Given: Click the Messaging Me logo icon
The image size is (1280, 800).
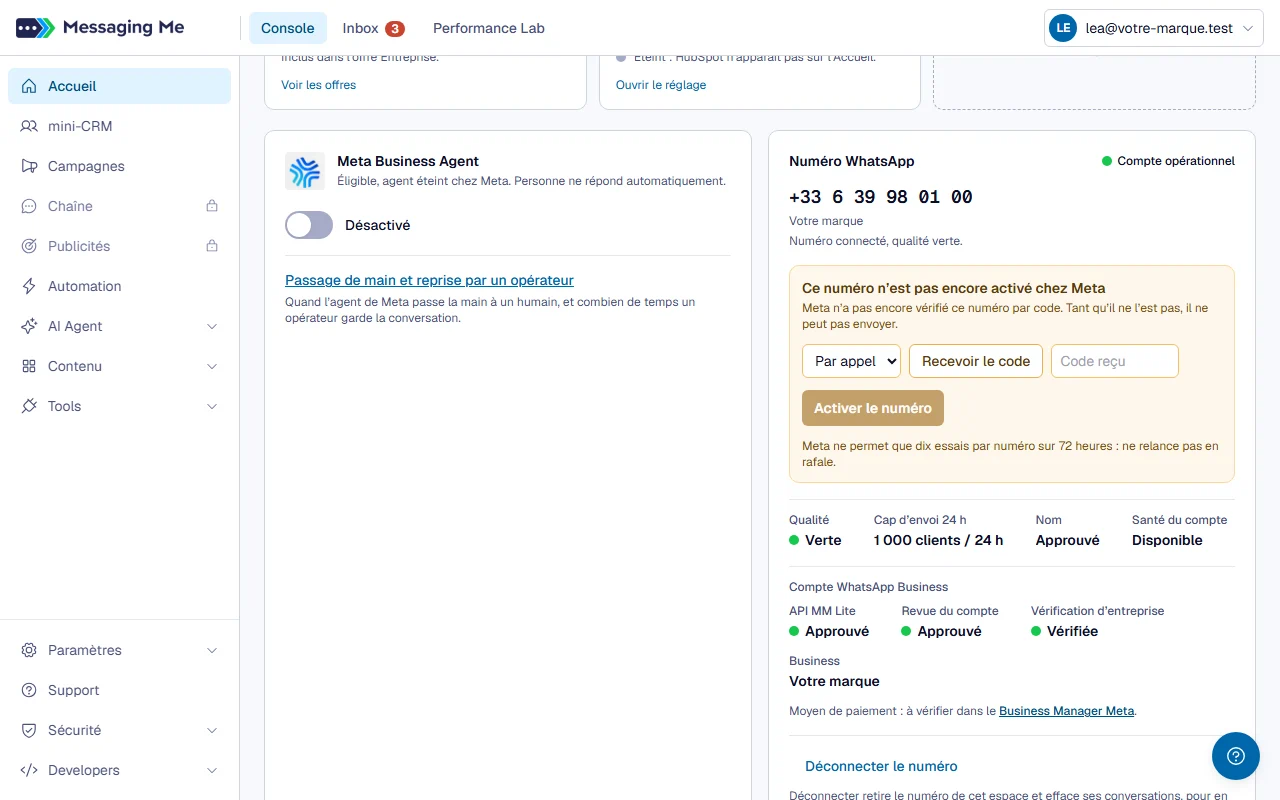Looking at the screenshot, I should (35, 28).
